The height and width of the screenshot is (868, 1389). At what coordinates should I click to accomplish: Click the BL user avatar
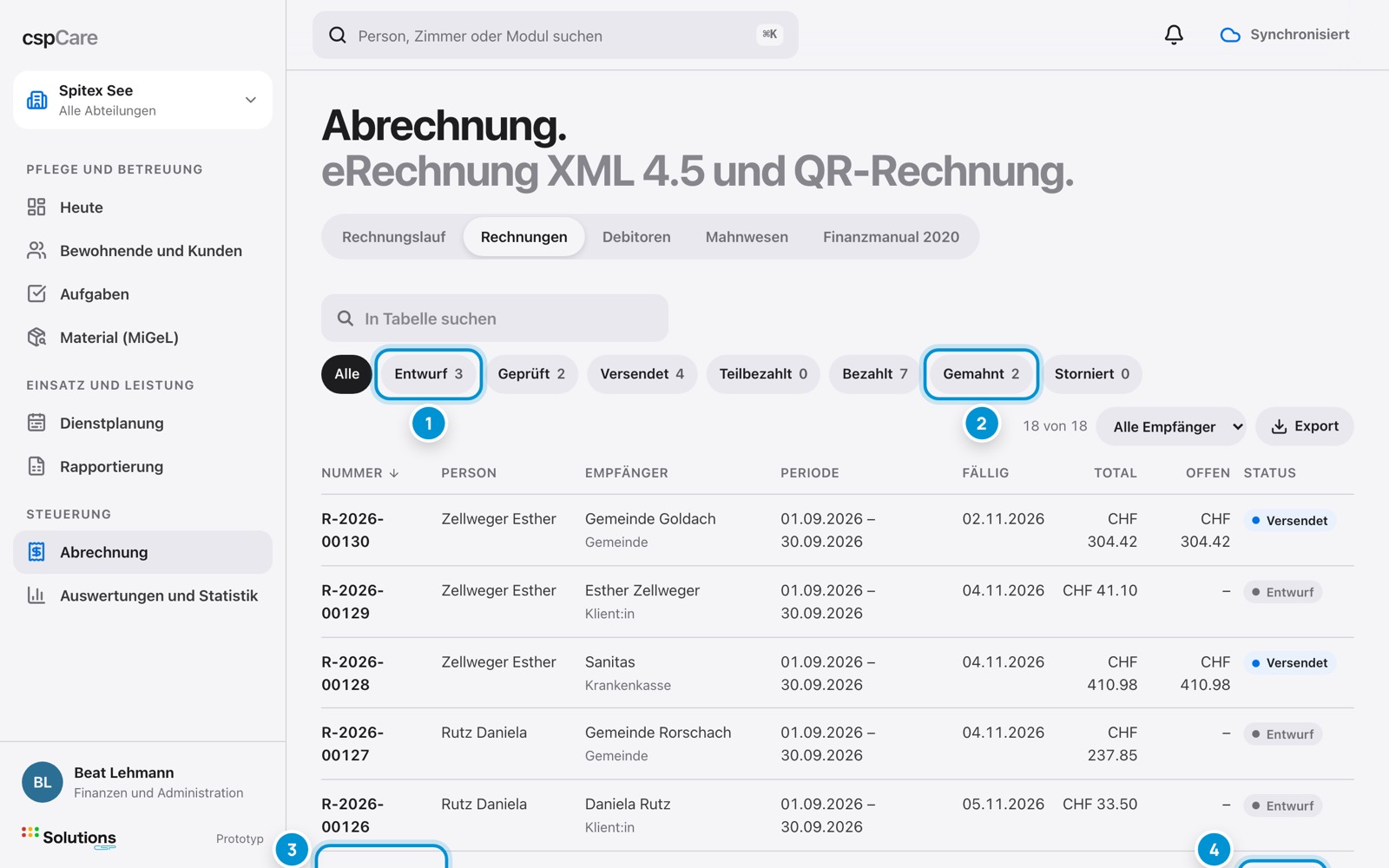point(43,782)
